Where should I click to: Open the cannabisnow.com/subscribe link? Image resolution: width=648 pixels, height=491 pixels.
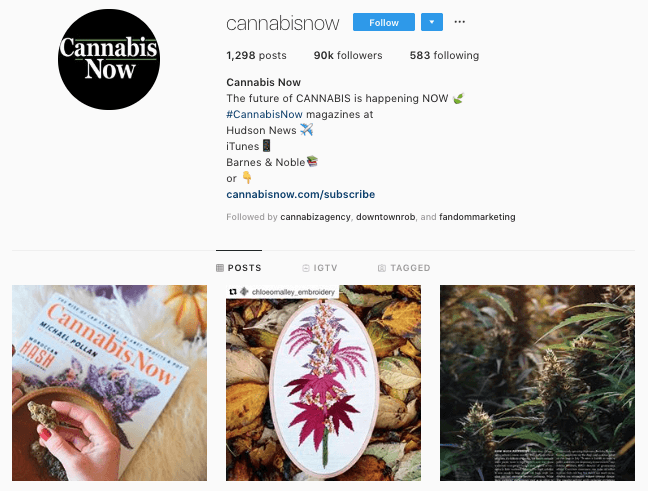pyautogui.click(x=300, y=194)
